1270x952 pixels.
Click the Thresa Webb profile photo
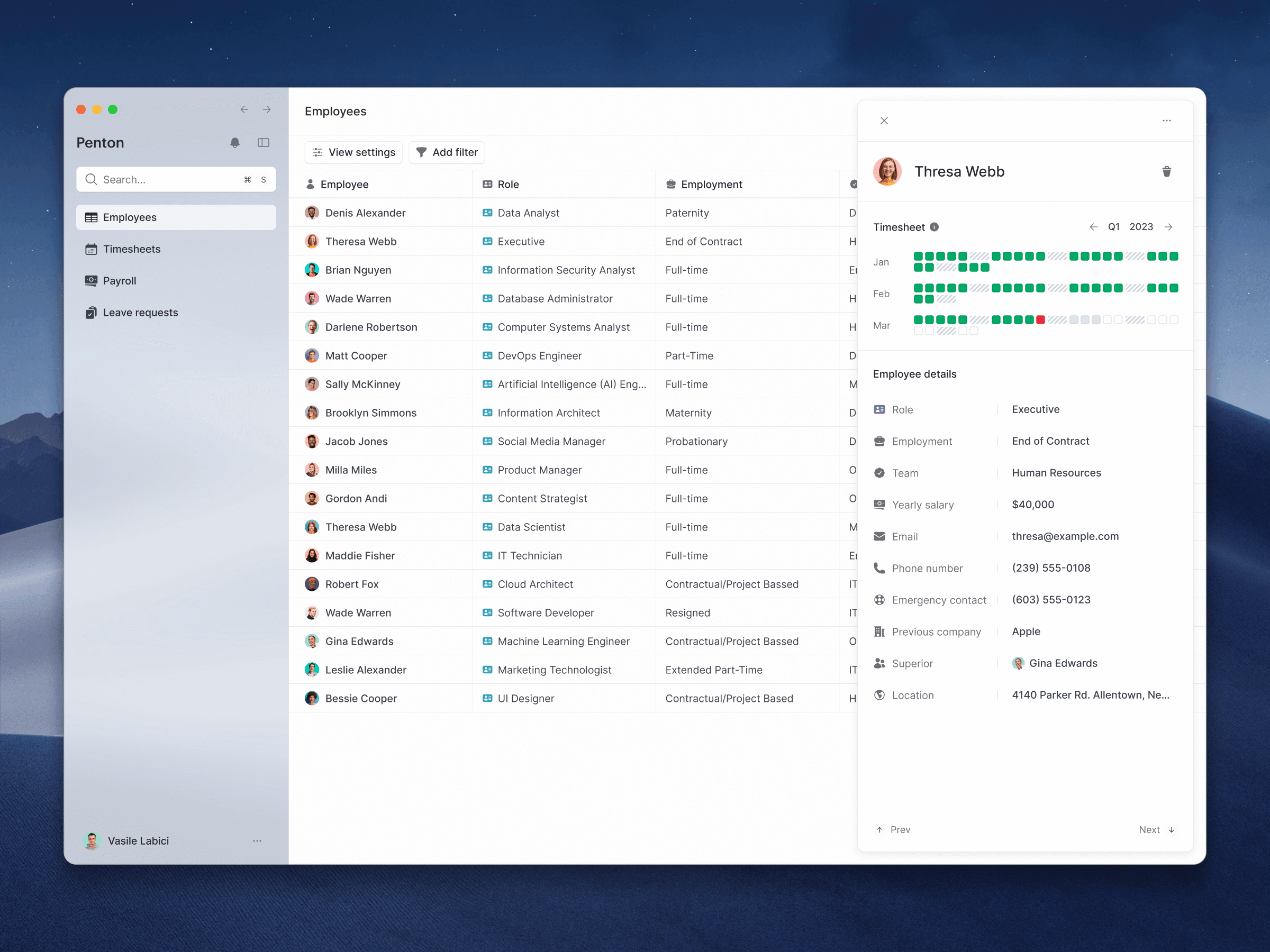tap(887, 171)
